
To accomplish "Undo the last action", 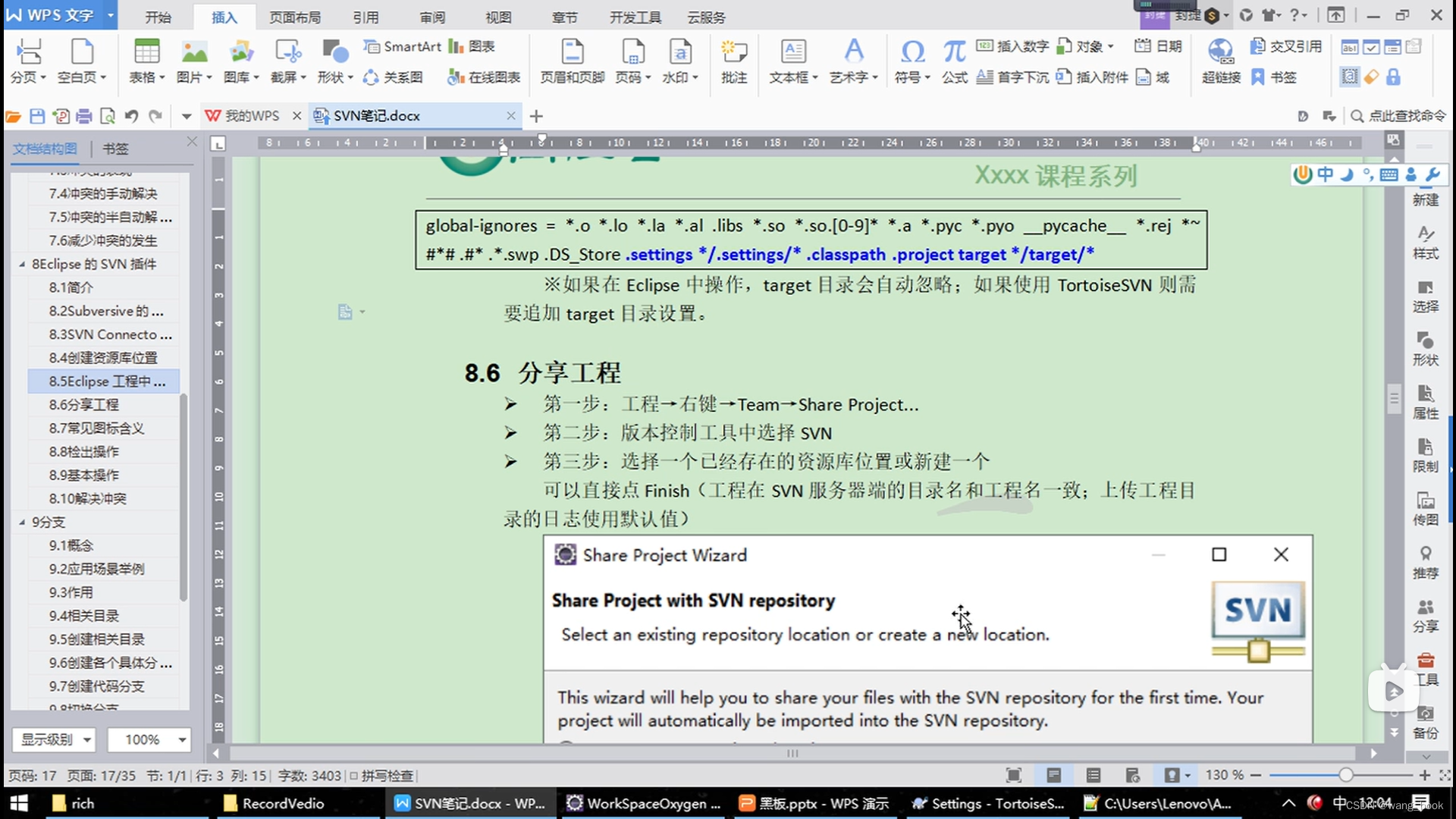I will coord(131,116).
